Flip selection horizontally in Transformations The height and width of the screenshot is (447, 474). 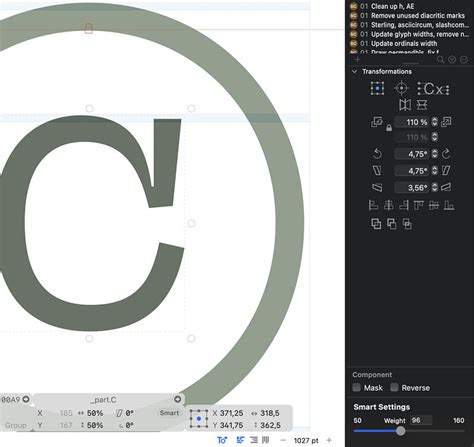pyautogui.click(x=405, y=105)
